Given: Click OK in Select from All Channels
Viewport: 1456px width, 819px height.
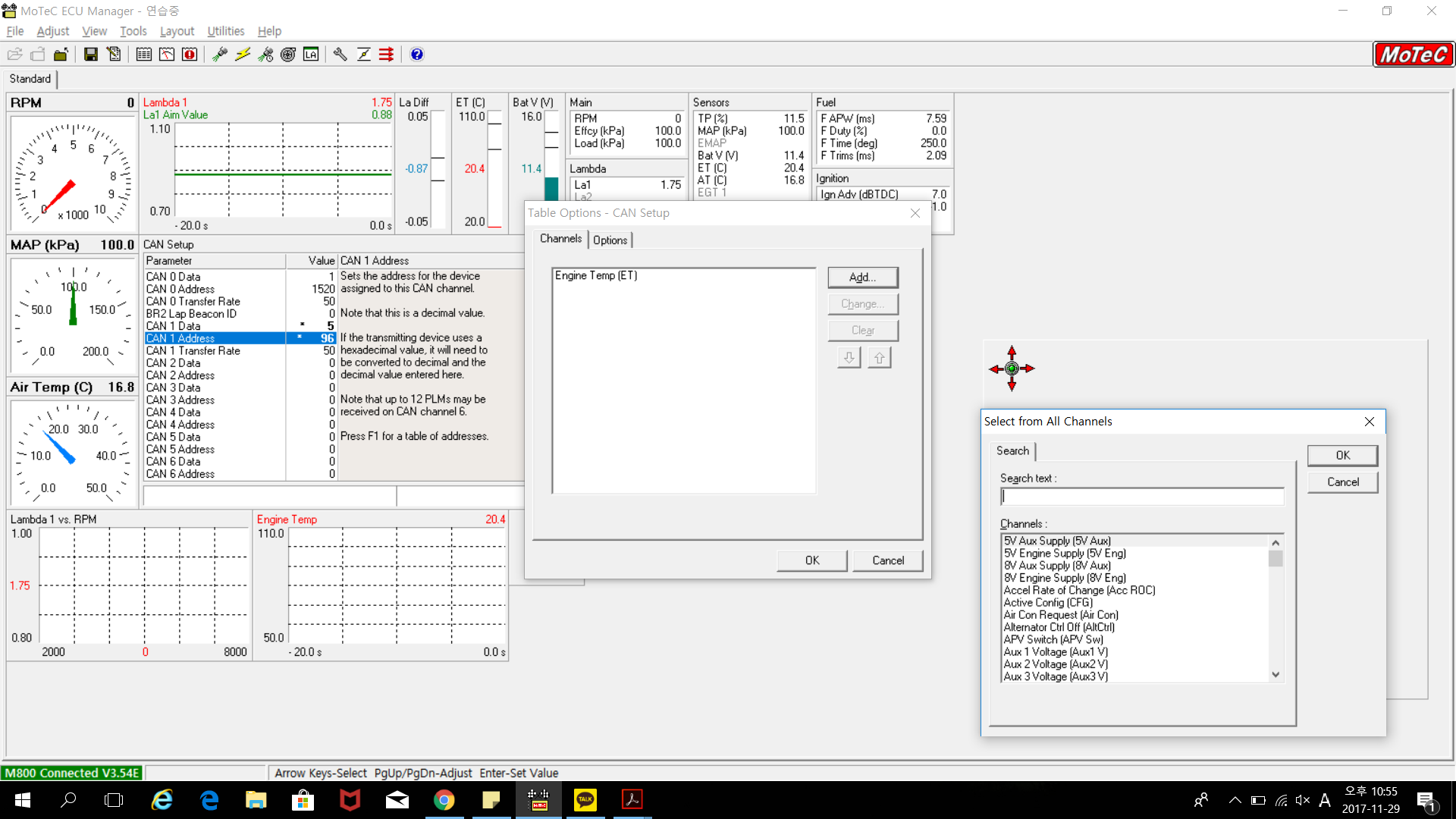Looking at the screenshot, I should (x=1343, y=455).
